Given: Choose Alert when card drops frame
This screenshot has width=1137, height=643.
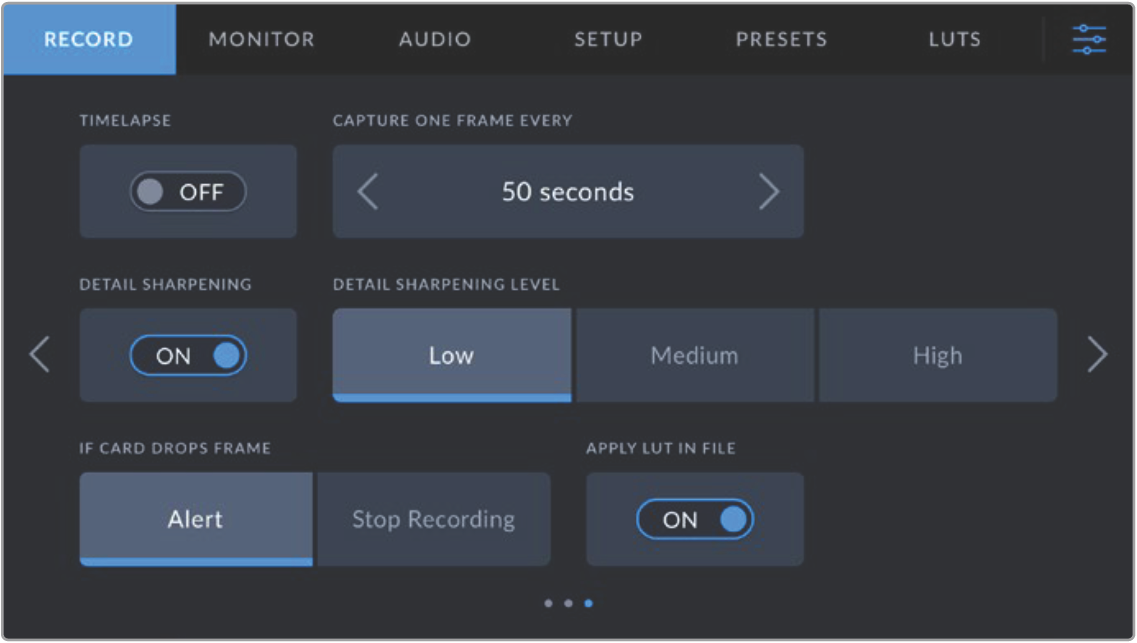Looking at the screenshot, I should tap(195, 519).
